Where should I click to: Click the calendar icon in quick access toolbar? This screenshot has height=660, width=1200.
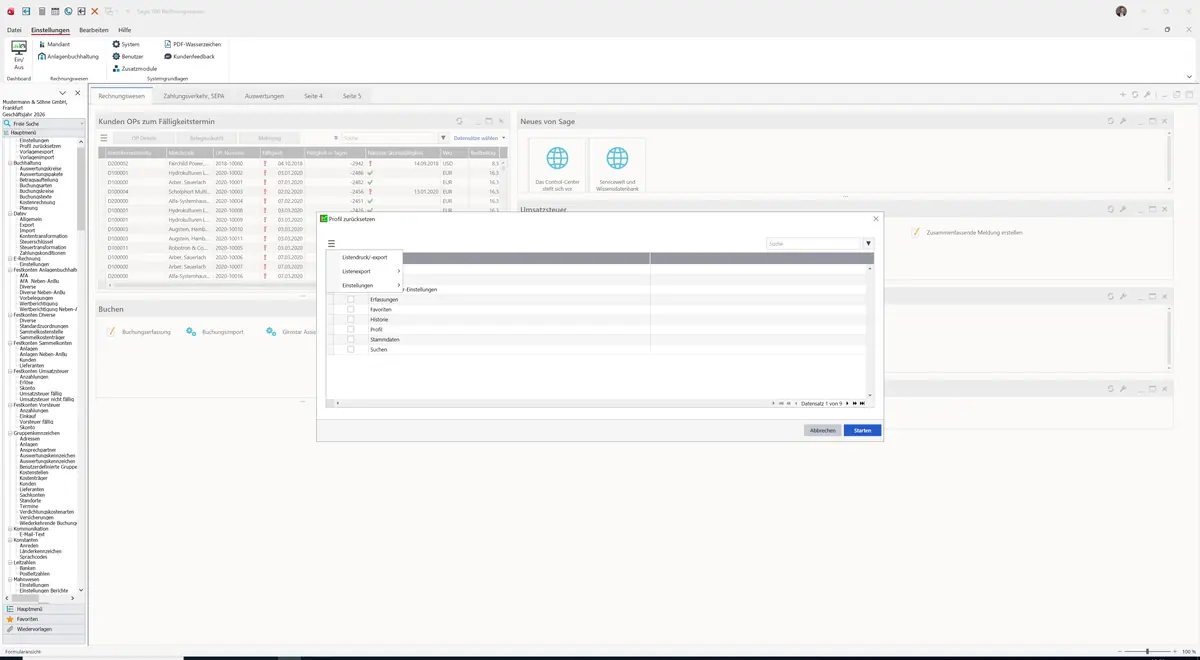pos(54,10)
